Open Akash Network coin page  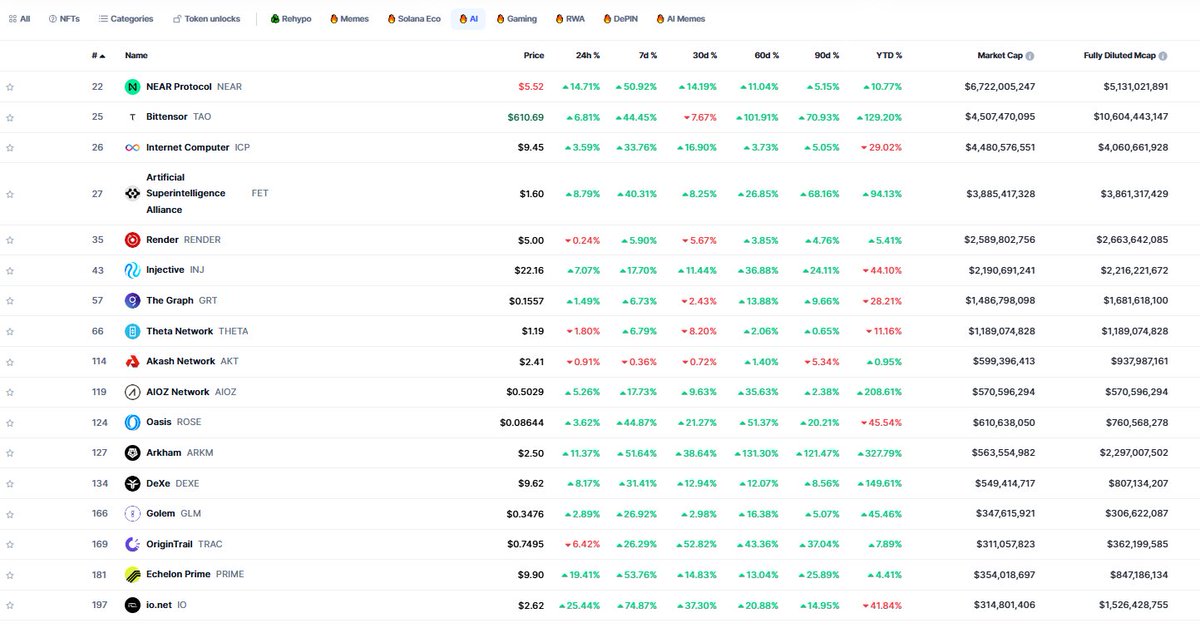193,362
